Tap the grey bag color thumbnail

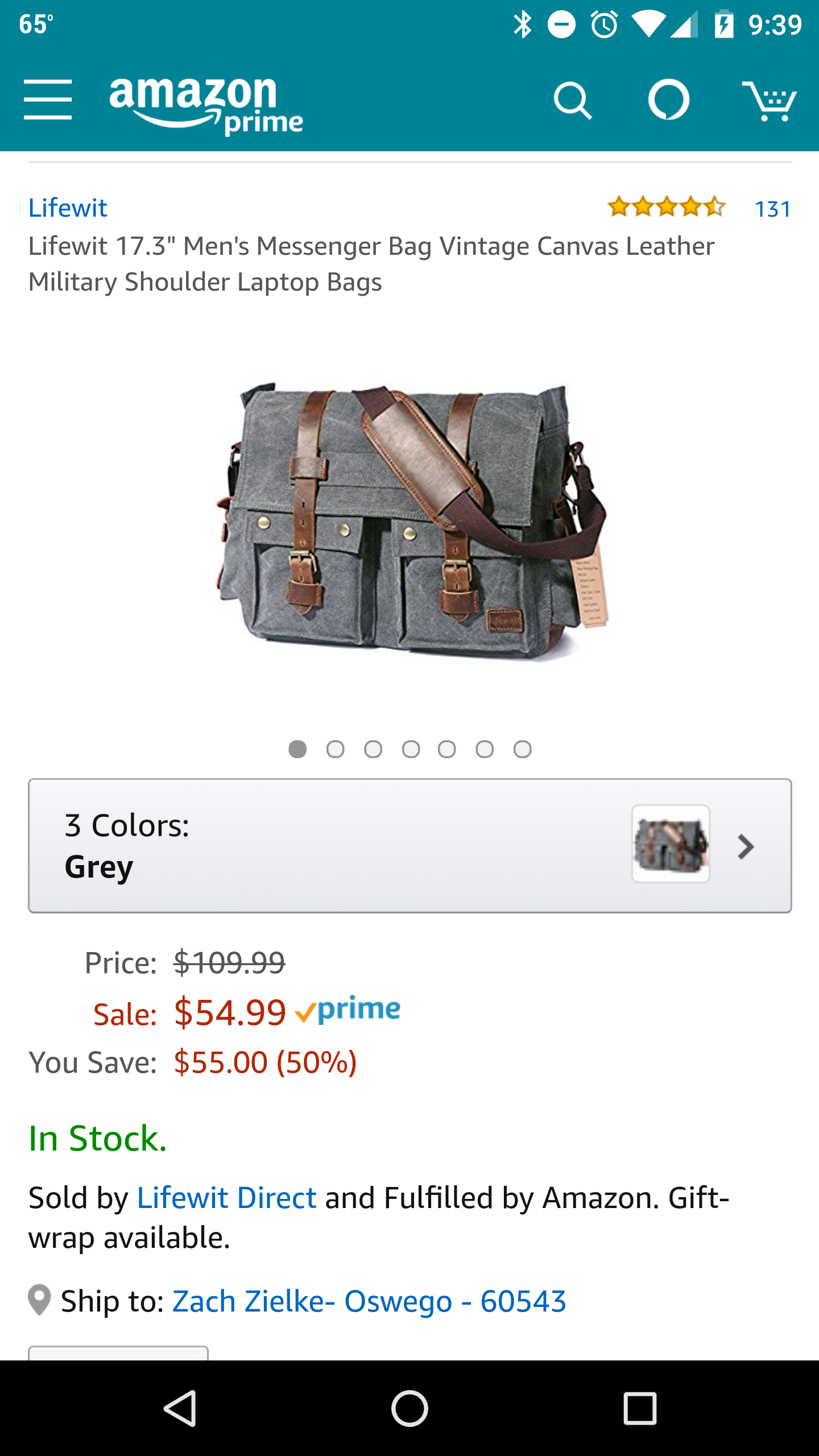[x=671, y=843]
